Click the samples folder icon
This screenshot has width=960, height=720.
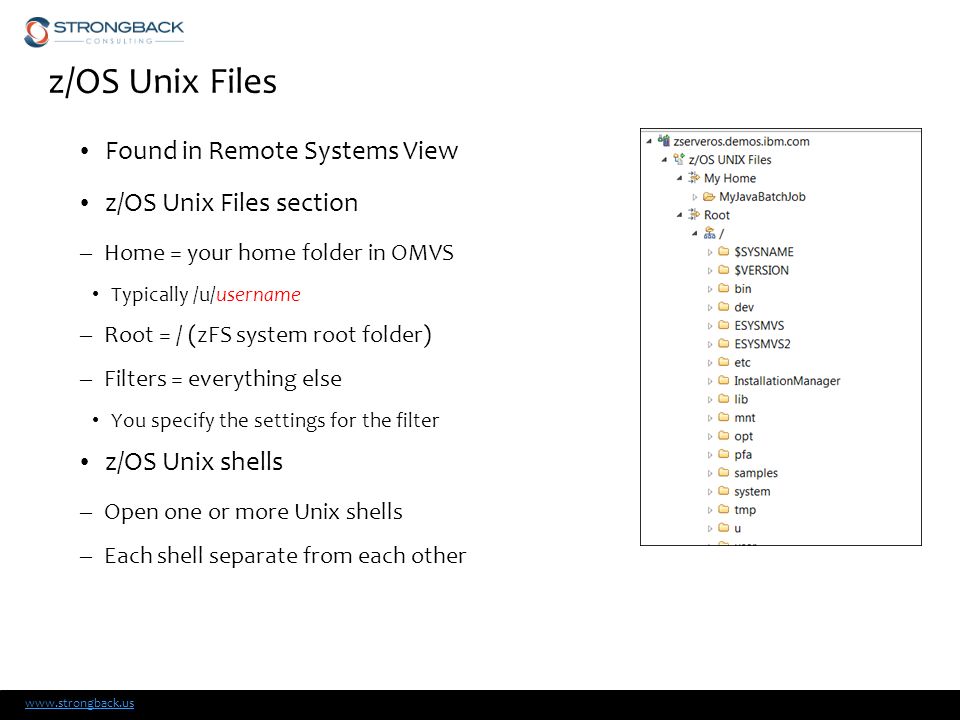724,472
